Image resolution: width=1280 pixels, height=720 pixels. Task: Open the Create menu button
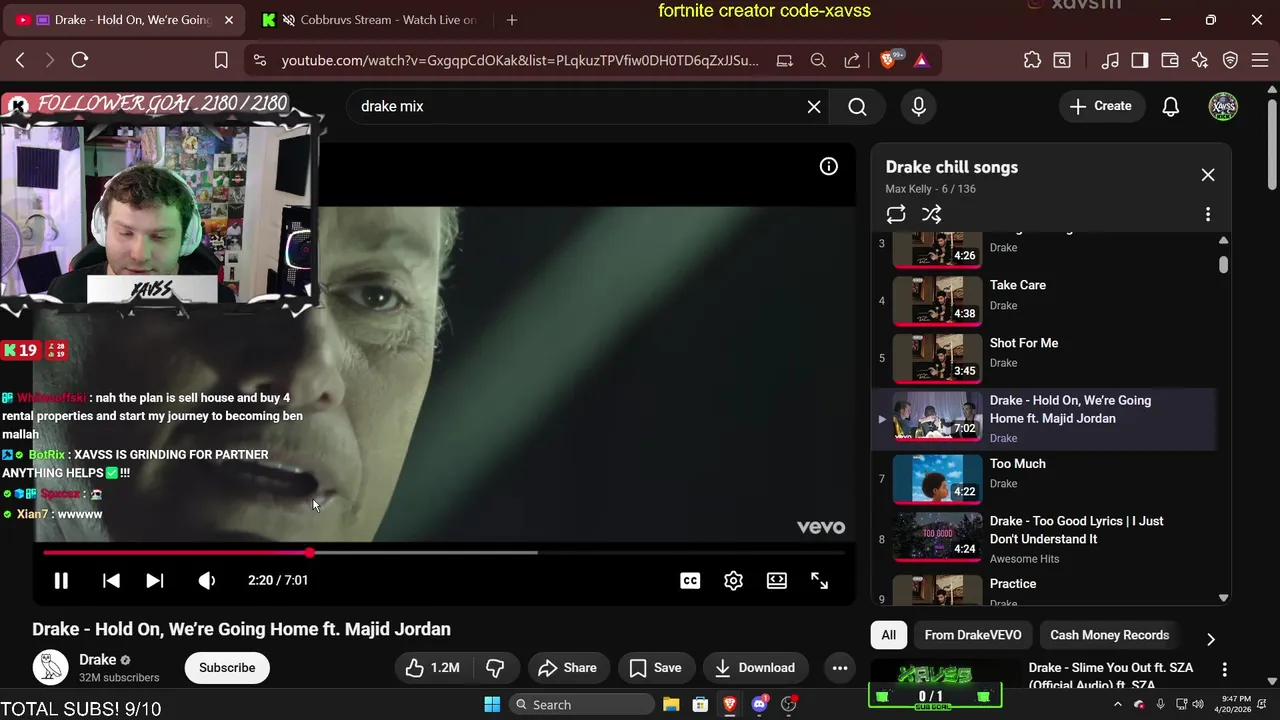pyautogui.click(x=1100, y=106)
